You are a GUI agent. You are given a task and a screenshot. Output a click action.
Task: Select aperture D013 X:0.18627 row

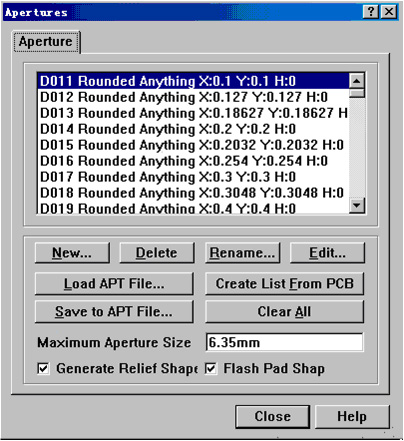tap(193, 113)
